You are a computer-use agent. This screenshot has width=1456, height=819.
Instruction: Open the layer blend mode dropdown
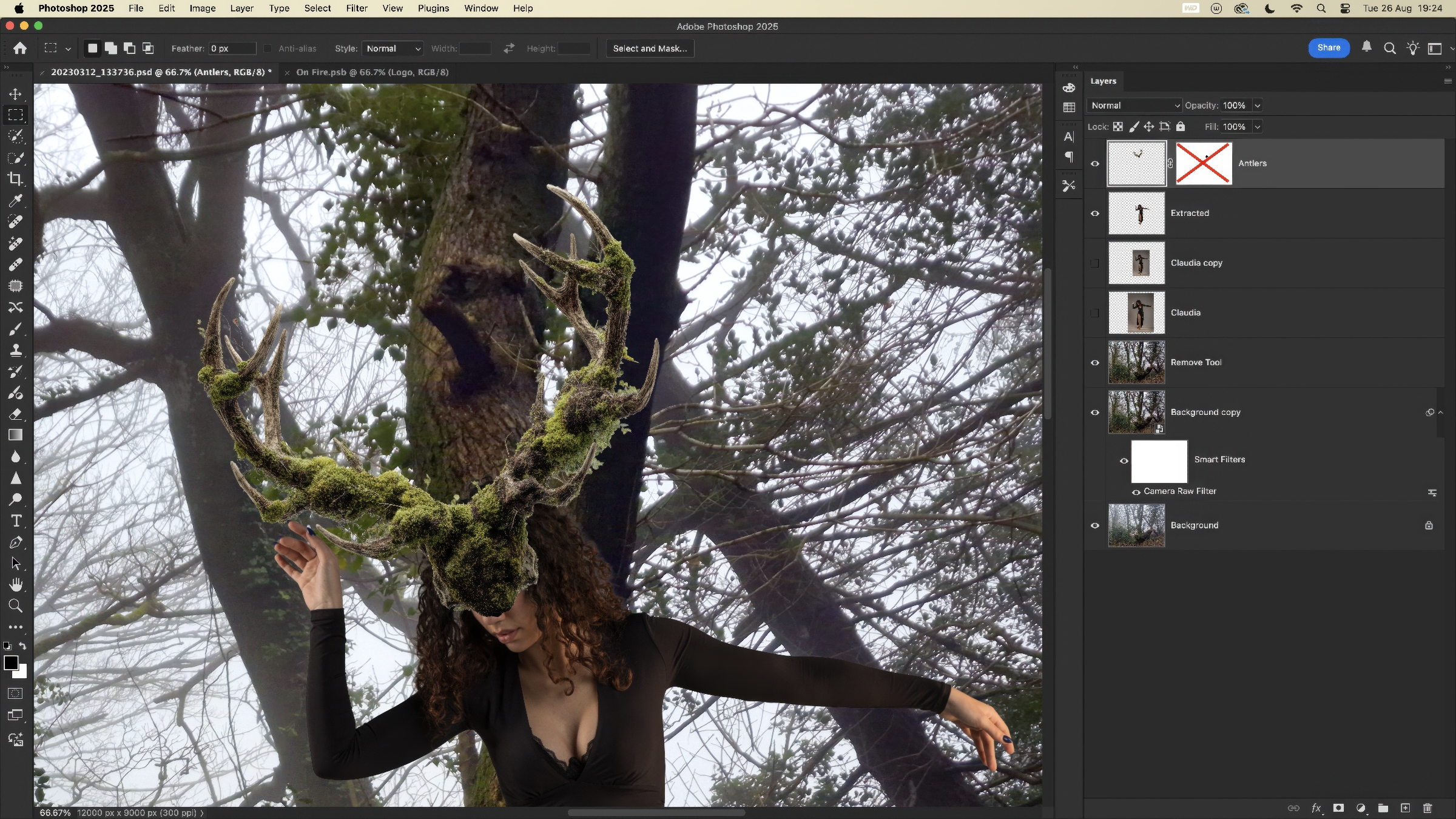(x=1134, y=106)
